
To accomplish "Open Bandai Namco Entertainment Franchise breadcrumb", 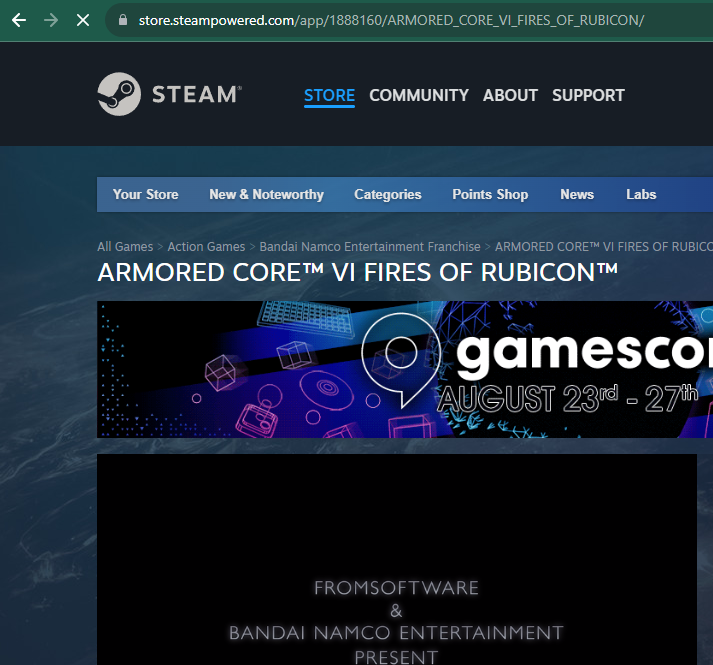I will click(x=370, y=247).
